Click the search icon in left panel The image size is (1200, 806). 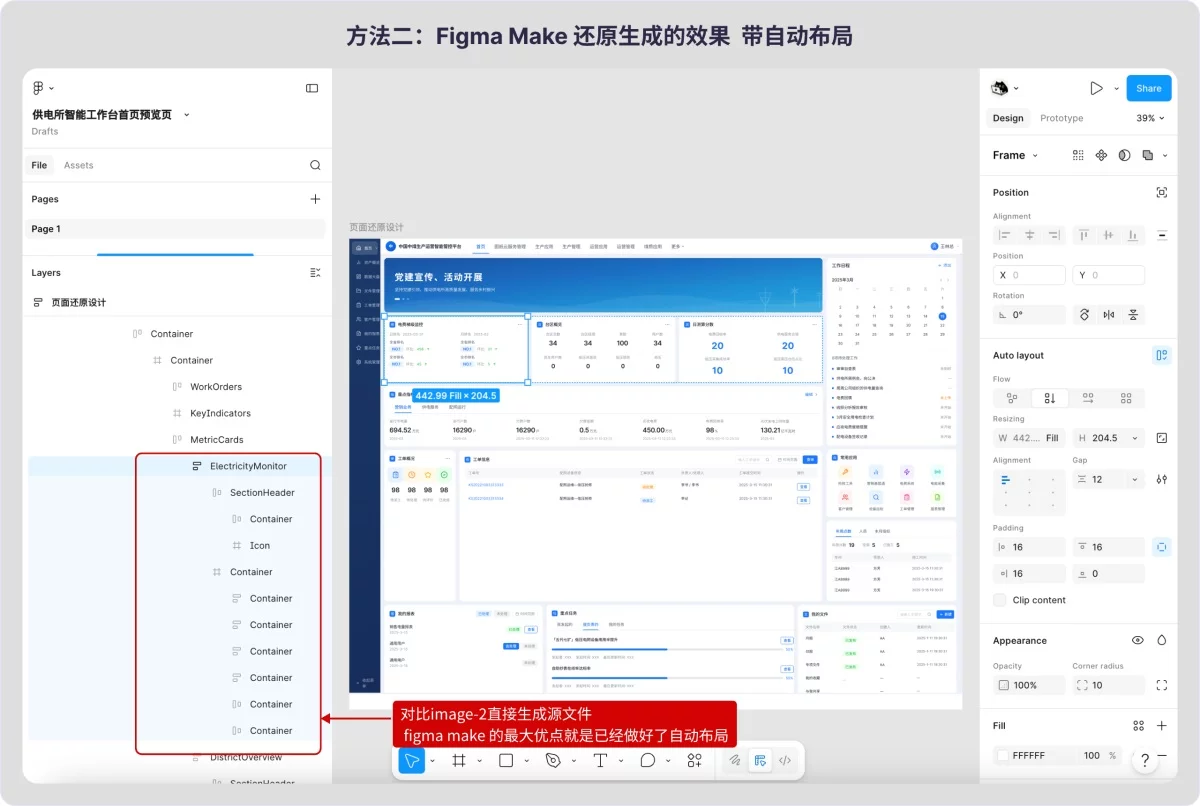(x=315, y=165)
